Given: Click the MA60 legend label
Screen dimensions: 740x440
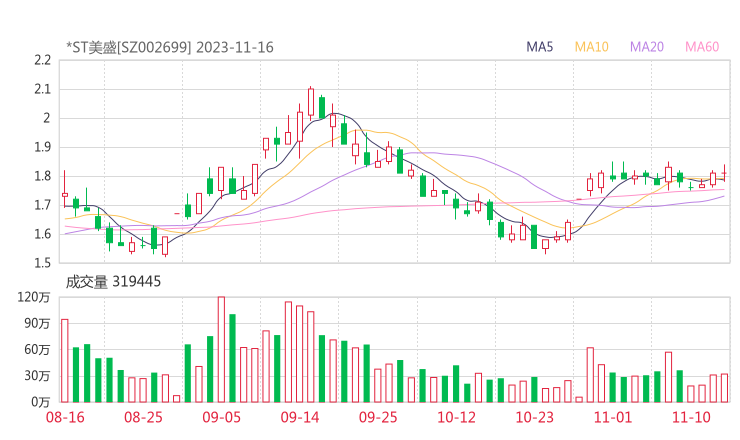Looking at the screenshot, I should (x=702, y=47).
